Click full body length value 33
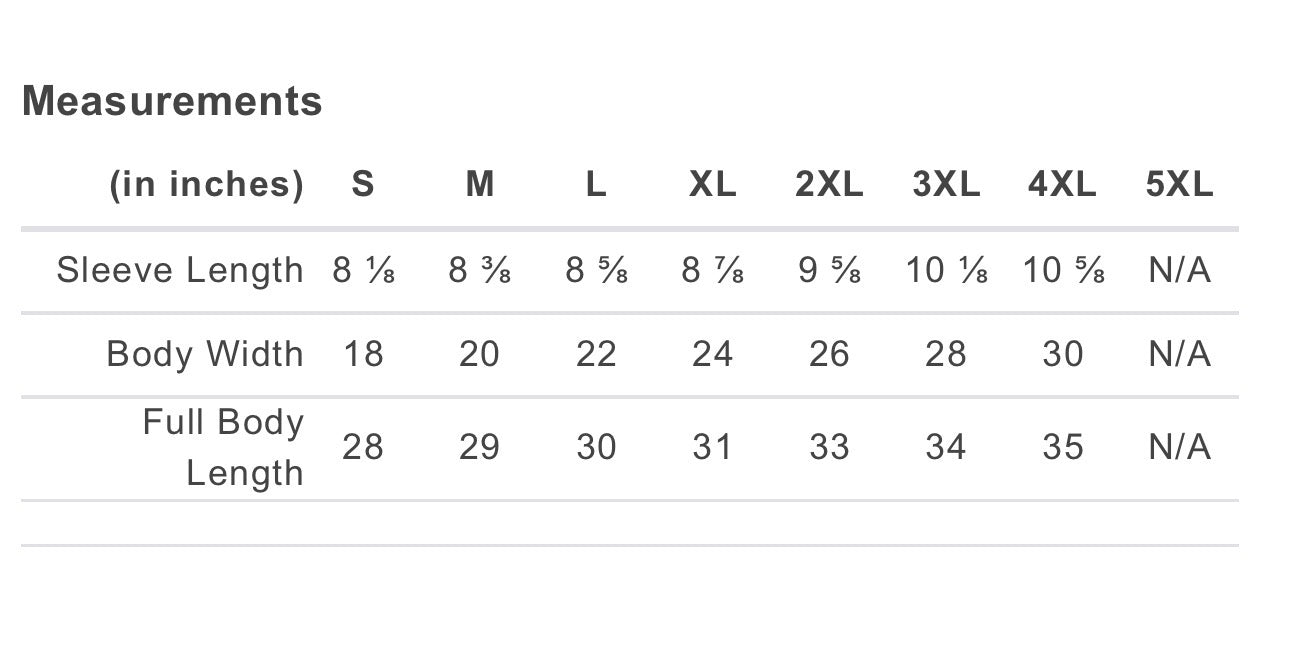Viewport: 1290px width, 663px height. [829, 447]
